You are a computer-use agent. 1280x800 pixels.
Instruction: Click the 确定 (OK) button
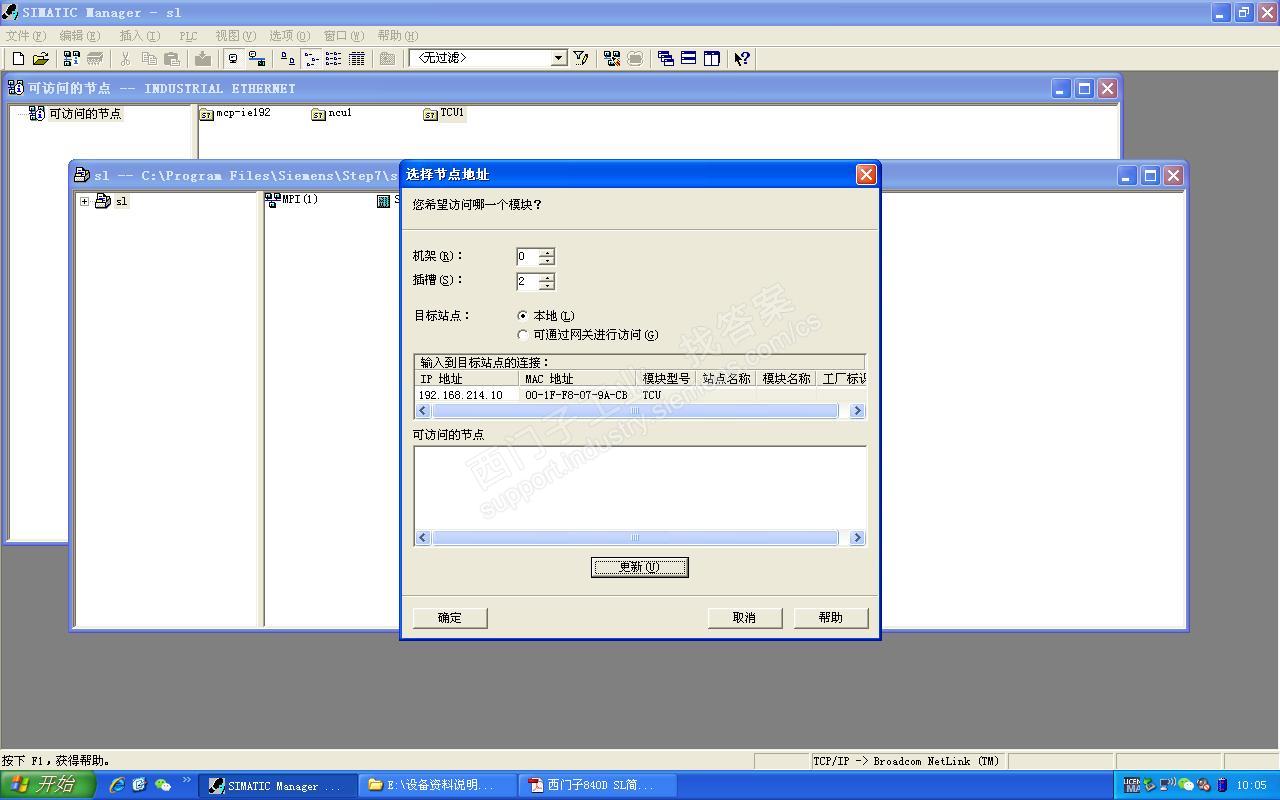click(450, 618)
